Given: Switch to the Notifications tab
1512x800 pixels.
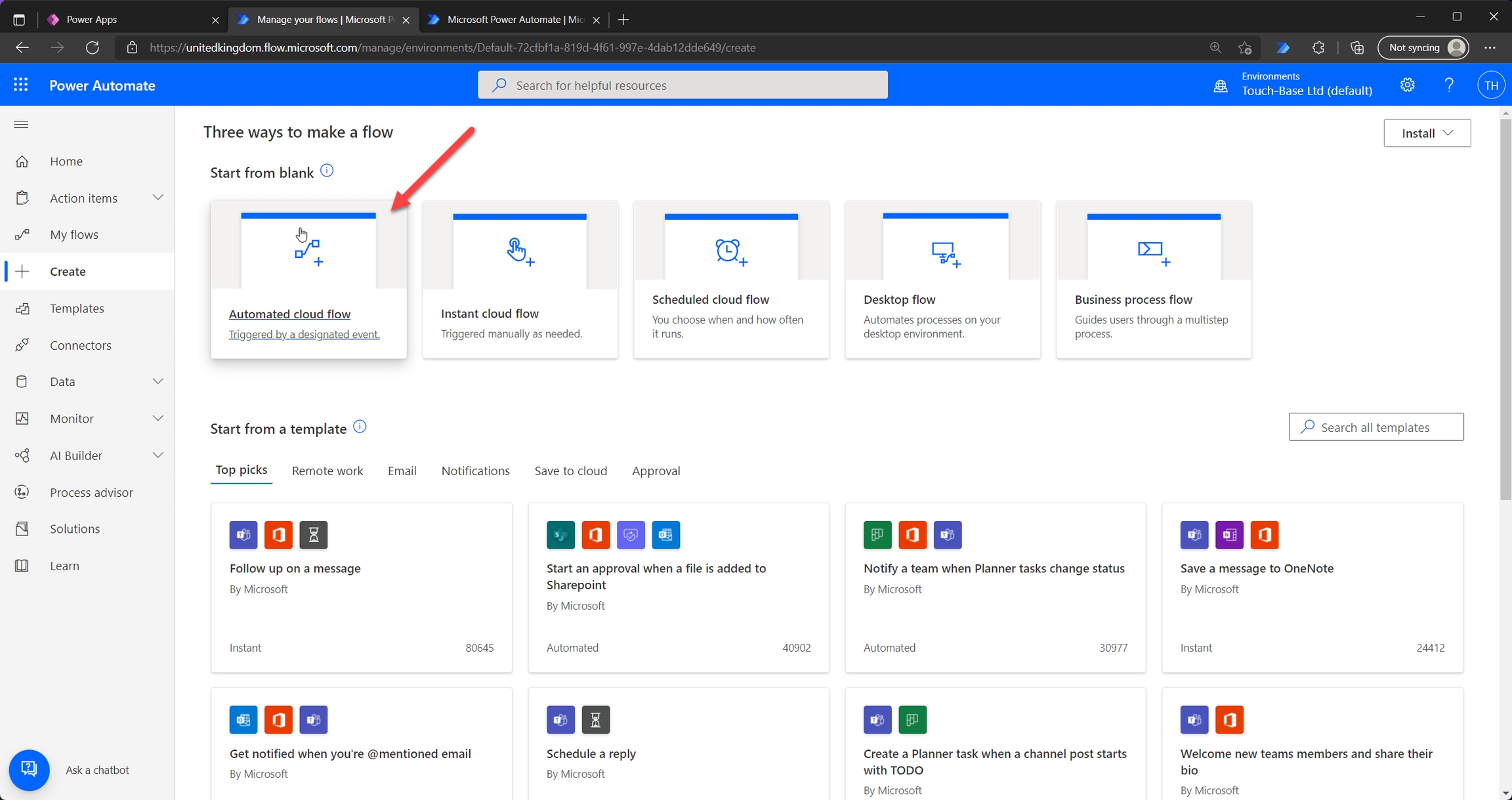Looking at the screenshot, I should point(475,471).
